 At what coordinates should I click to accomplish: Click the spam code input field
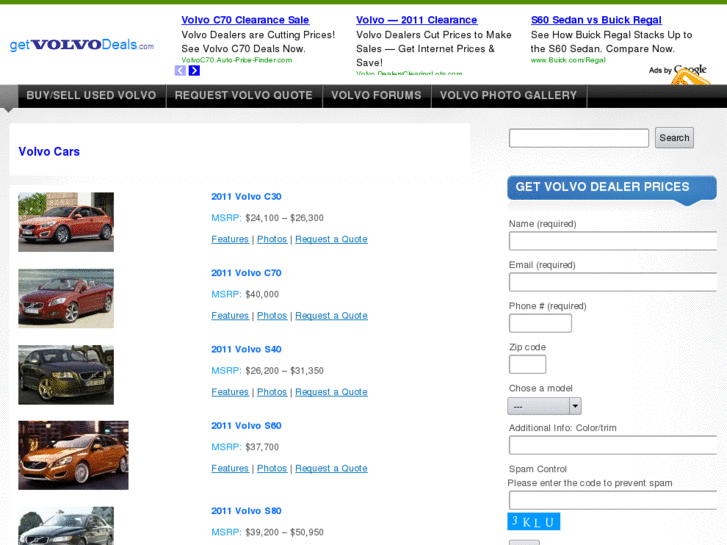tap(613, 500)
